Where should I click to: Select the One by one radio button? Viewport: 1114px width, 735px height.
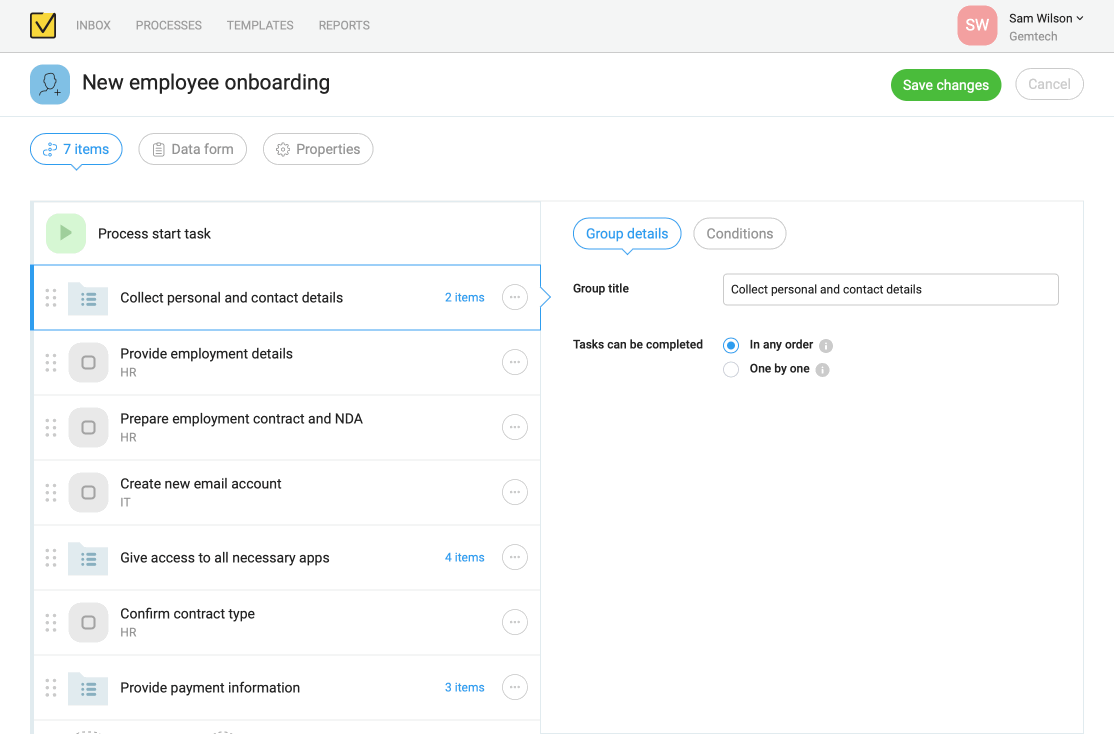[x=731, y=369]
